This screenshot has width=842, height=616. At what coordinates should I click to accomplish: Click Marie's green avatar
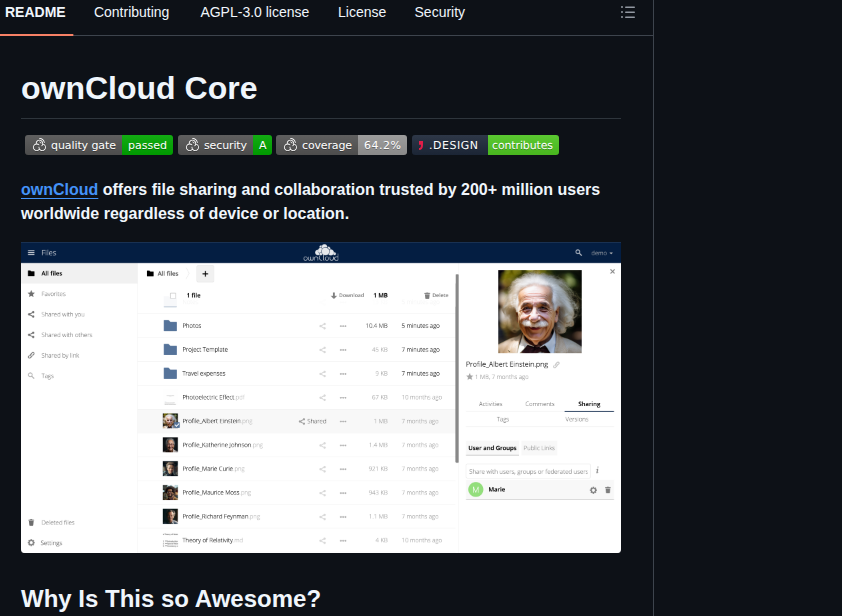(x=476, y=490)
